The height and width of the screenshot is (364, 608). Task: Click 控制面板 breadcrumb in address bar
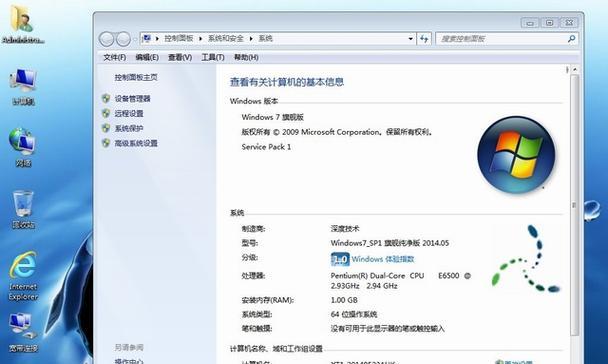tap(179, 38)
